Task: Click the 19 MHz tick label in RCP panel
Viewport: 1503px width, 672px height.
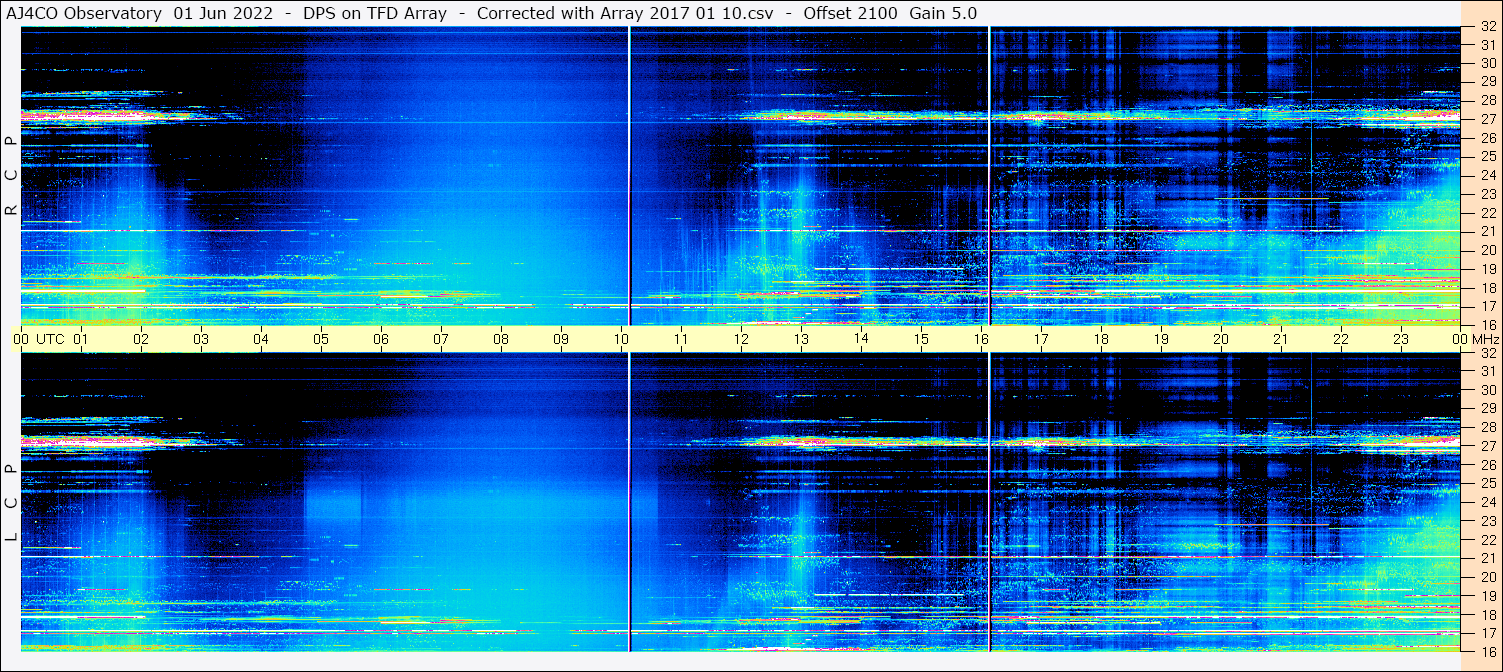Action: pyautogui.click(x=1488, y=269)
